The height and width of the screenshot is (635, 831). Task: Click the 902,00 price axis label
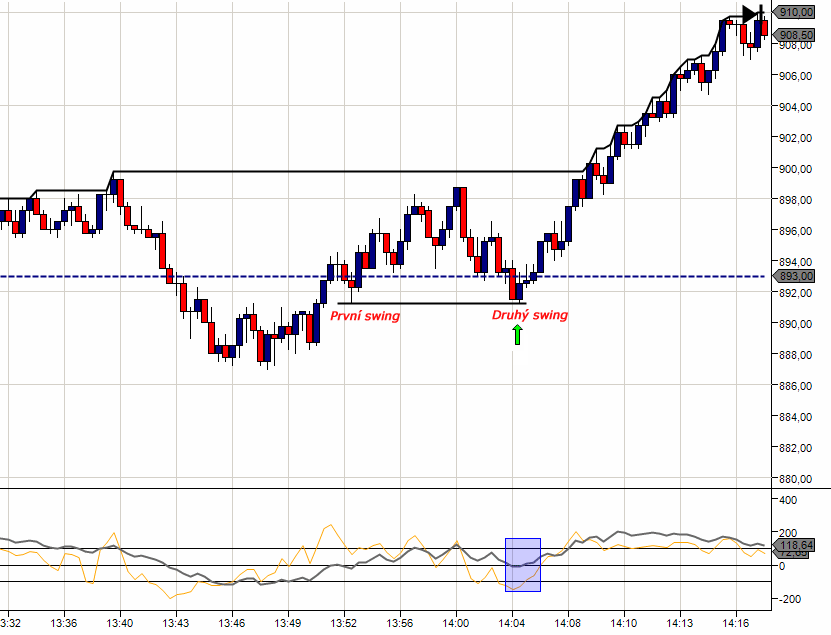(x=795, y=138)
